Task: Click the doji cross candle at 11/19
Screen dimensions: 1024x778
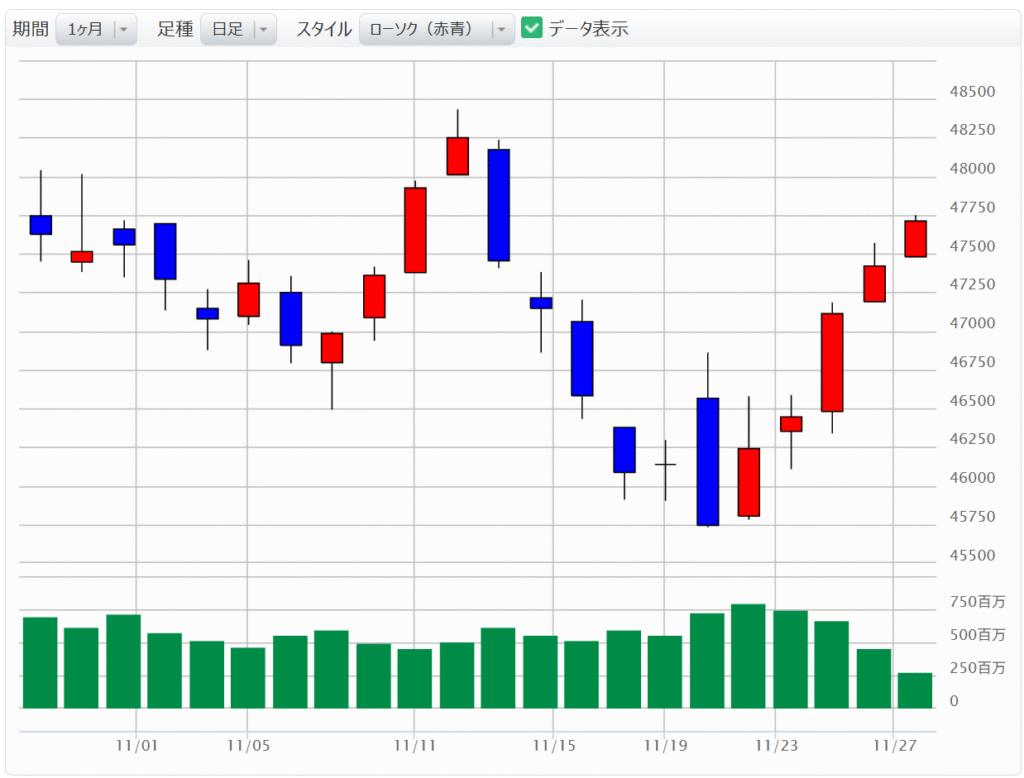Action: pos(665,465)
